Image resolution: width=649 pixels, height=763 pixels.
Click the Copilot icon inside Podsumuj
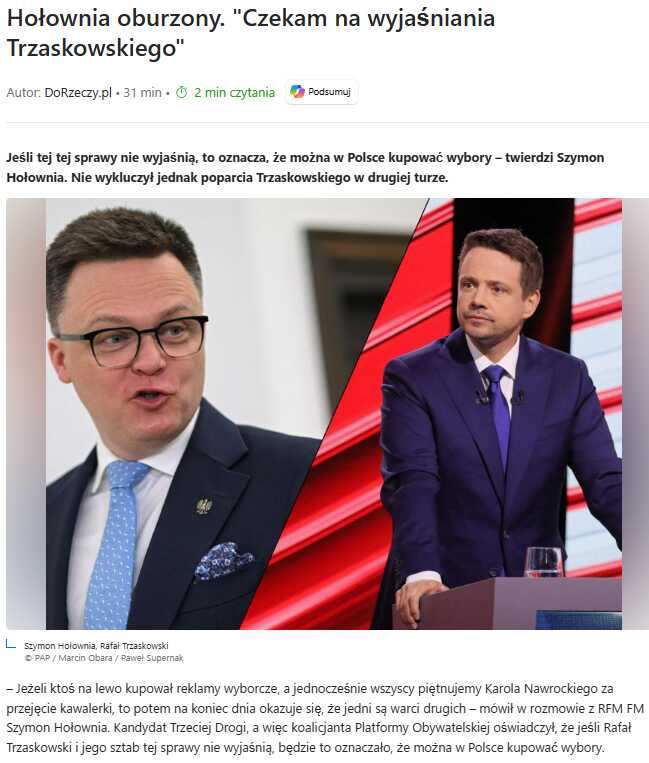coord(297,91)
